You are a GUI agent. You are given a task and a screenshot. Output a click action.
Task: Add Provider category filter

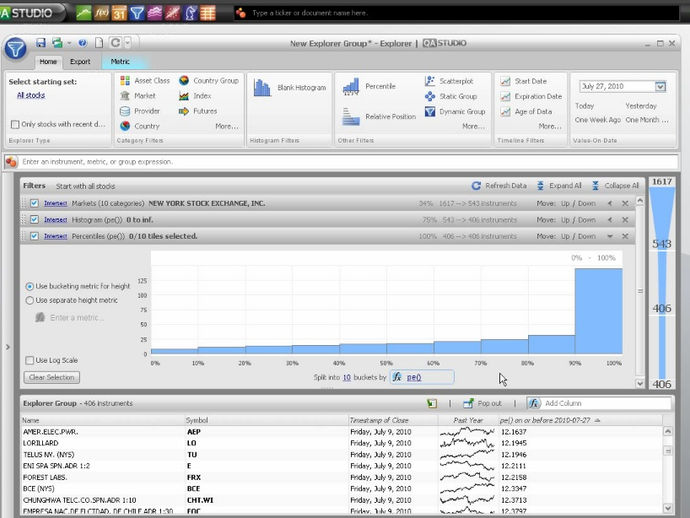pos(140,111)
